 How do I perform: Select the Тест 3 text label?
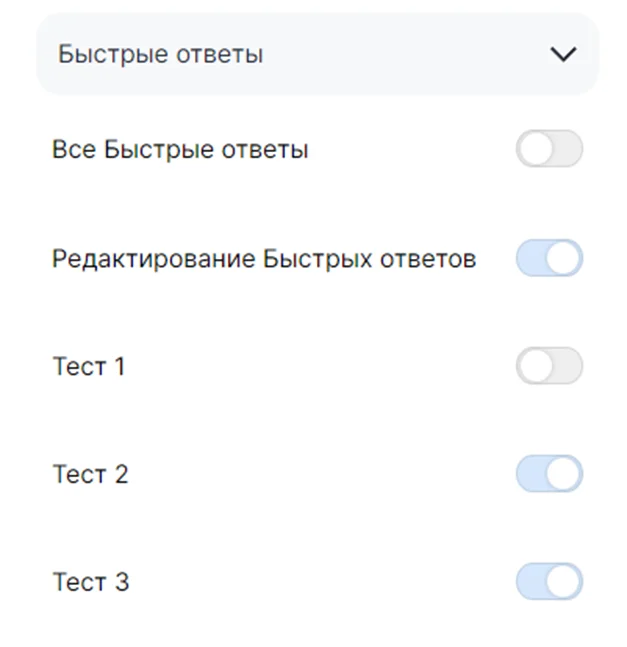point(90,582)
